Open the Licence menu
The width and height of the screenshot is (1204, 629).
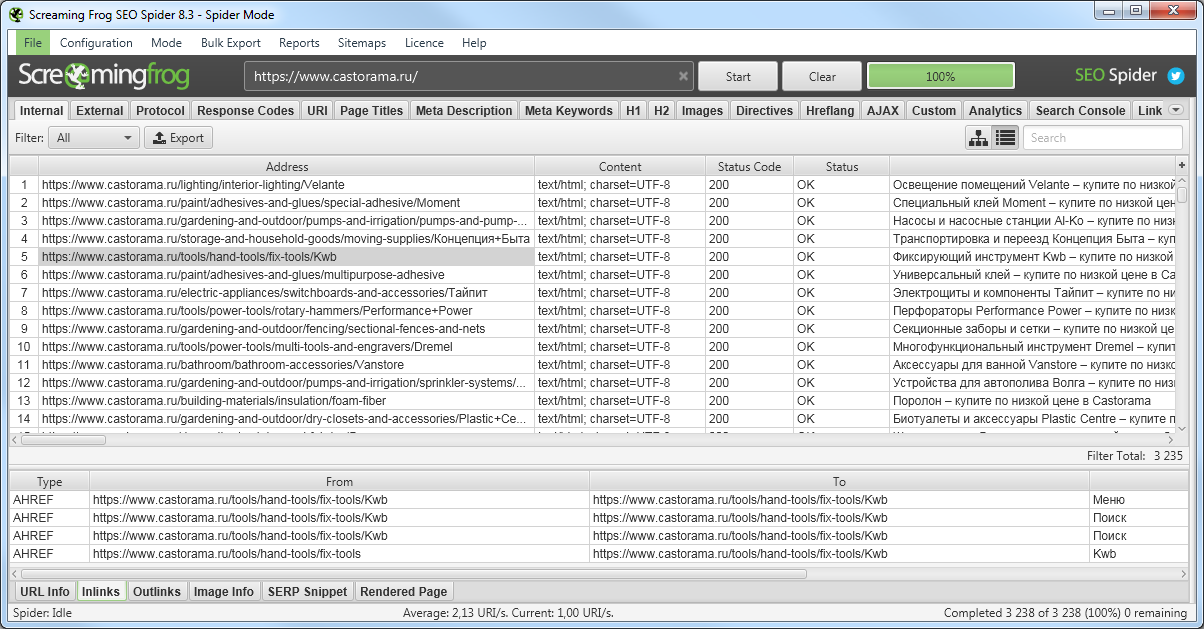click(x=424, y=43)
